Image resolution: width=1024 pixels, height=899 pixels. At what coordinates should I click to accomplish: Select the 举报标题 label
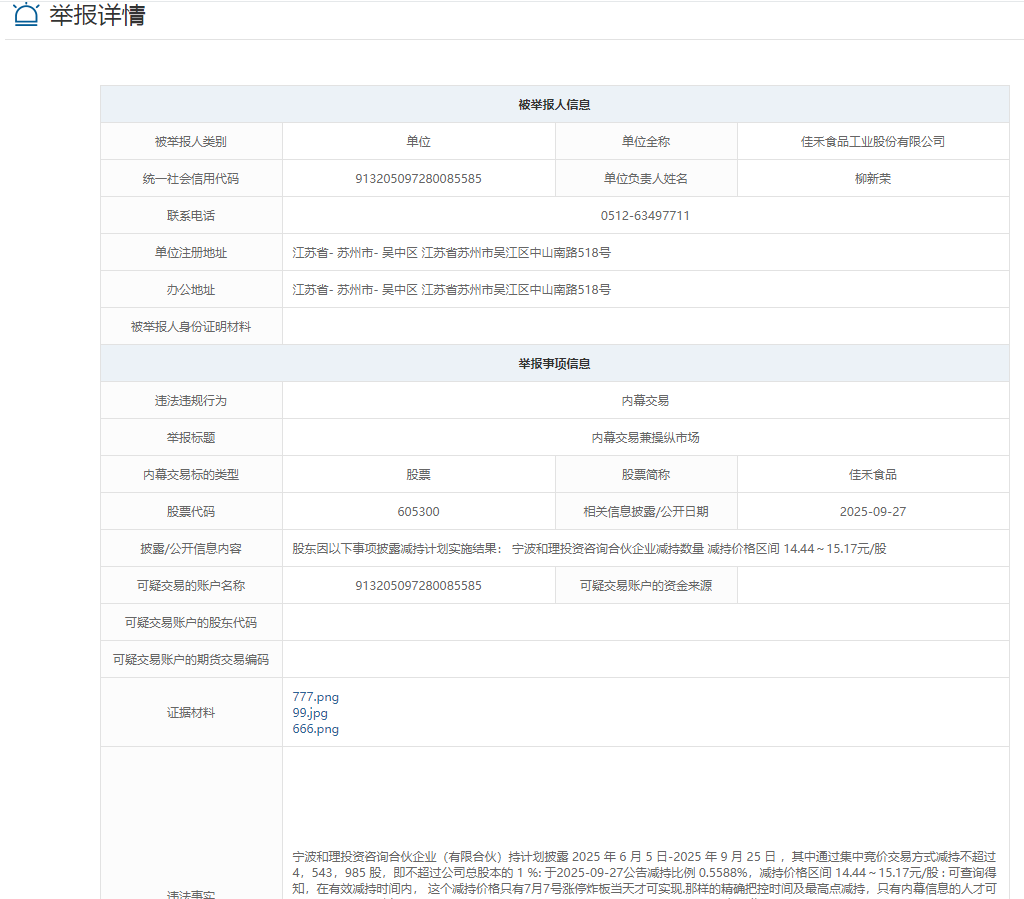point(191,438)
